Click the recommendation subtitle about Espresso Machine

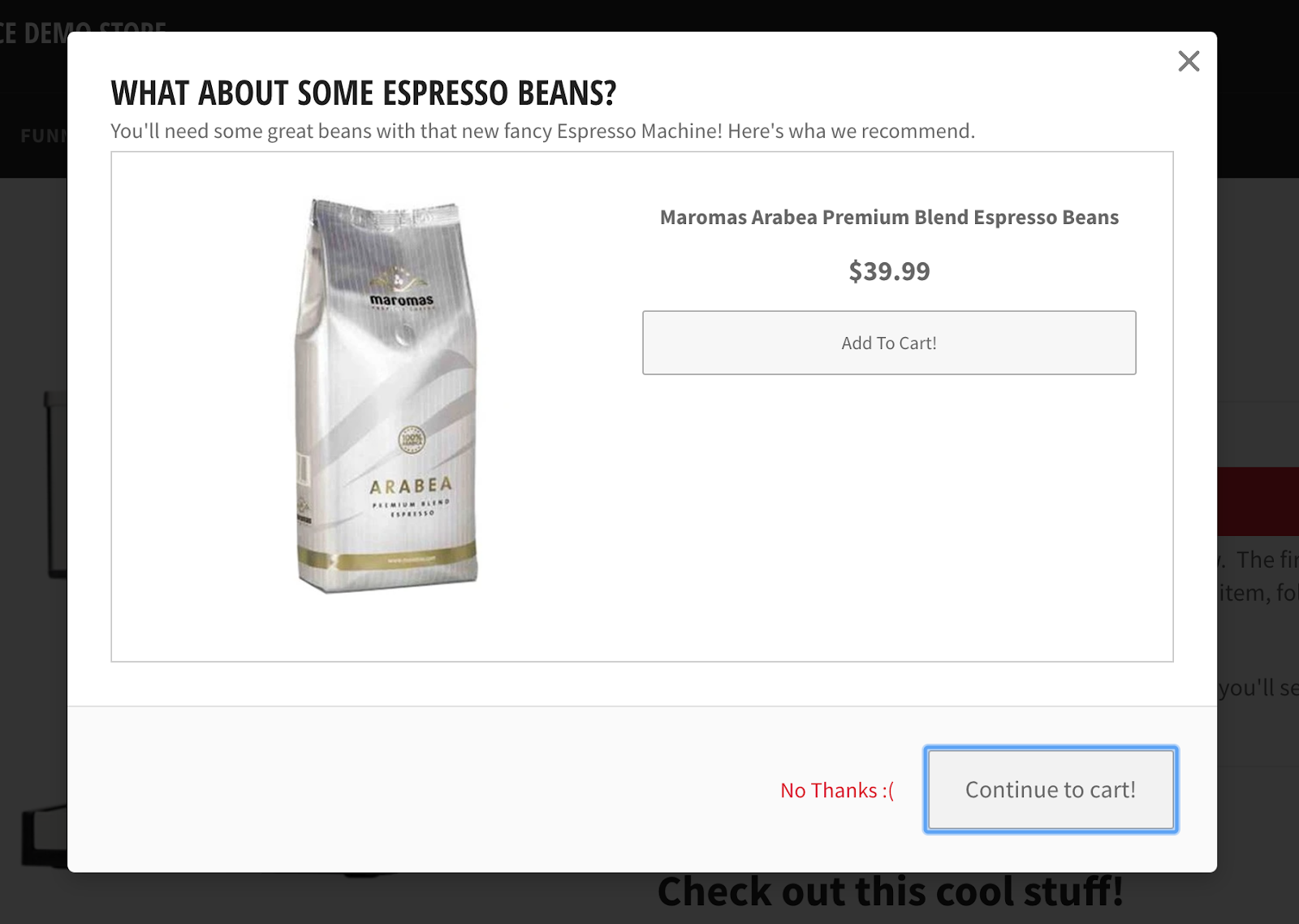[542, 132]
